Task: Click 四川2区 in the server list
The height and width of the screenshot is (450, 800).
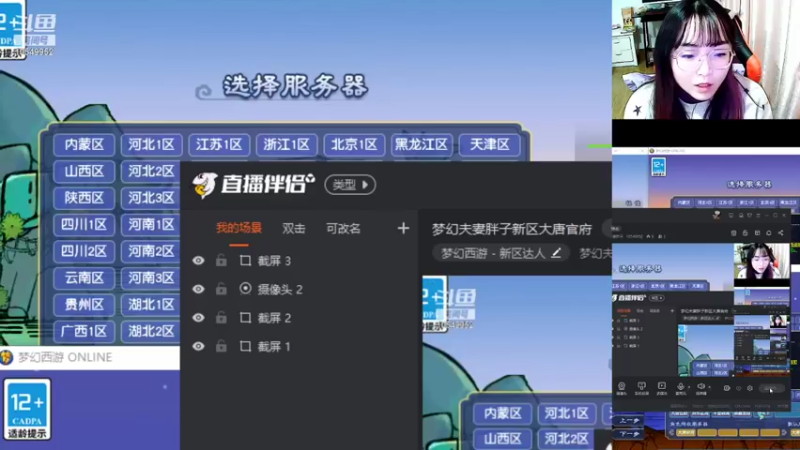Action: (x=84, y=251)
